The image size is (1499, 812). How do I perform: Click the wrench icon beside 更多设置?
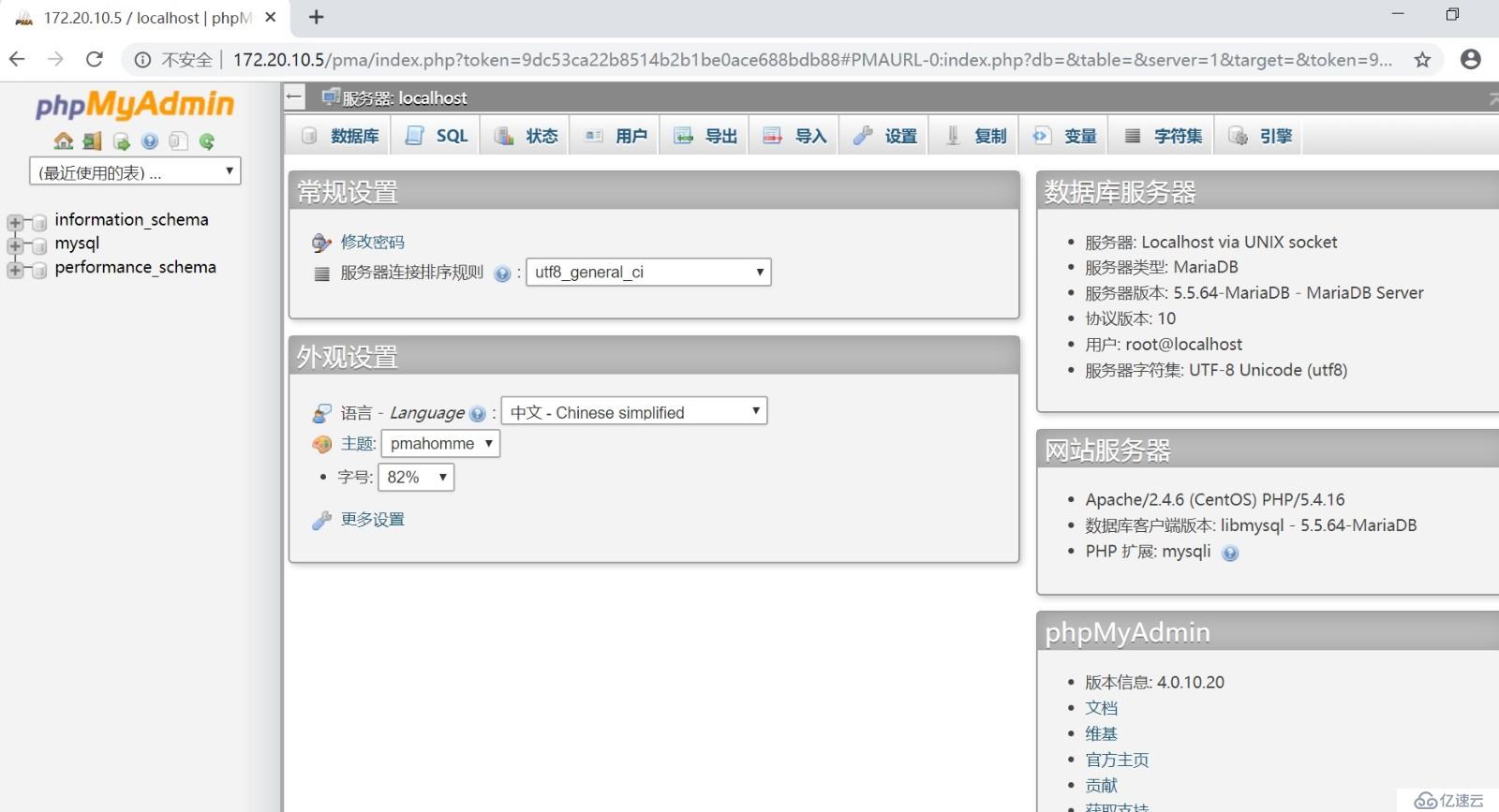coord(321,521)
